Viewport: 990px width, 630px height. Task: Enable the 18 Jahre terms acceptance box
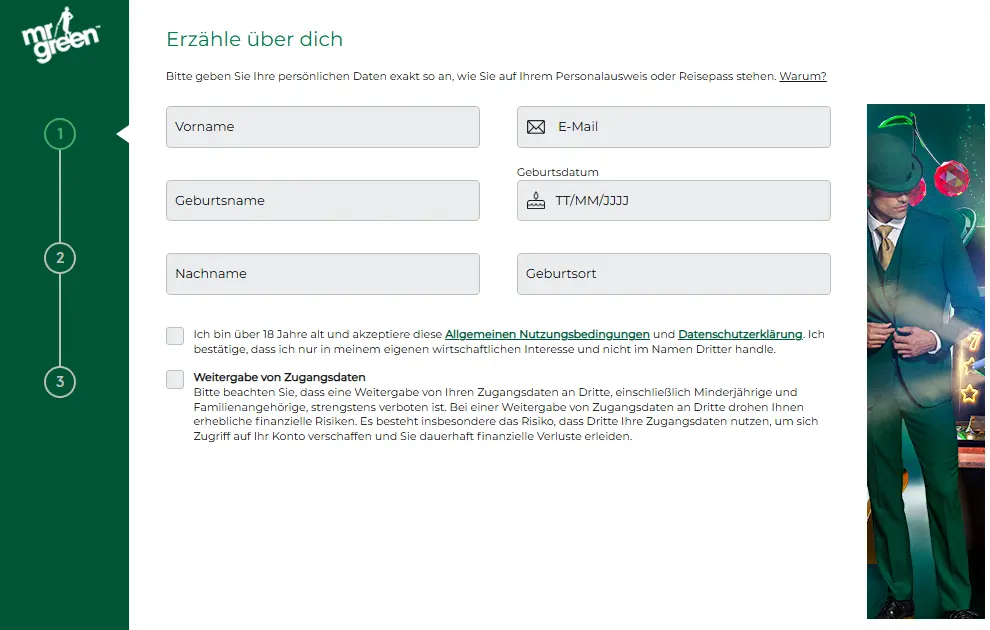174,336
